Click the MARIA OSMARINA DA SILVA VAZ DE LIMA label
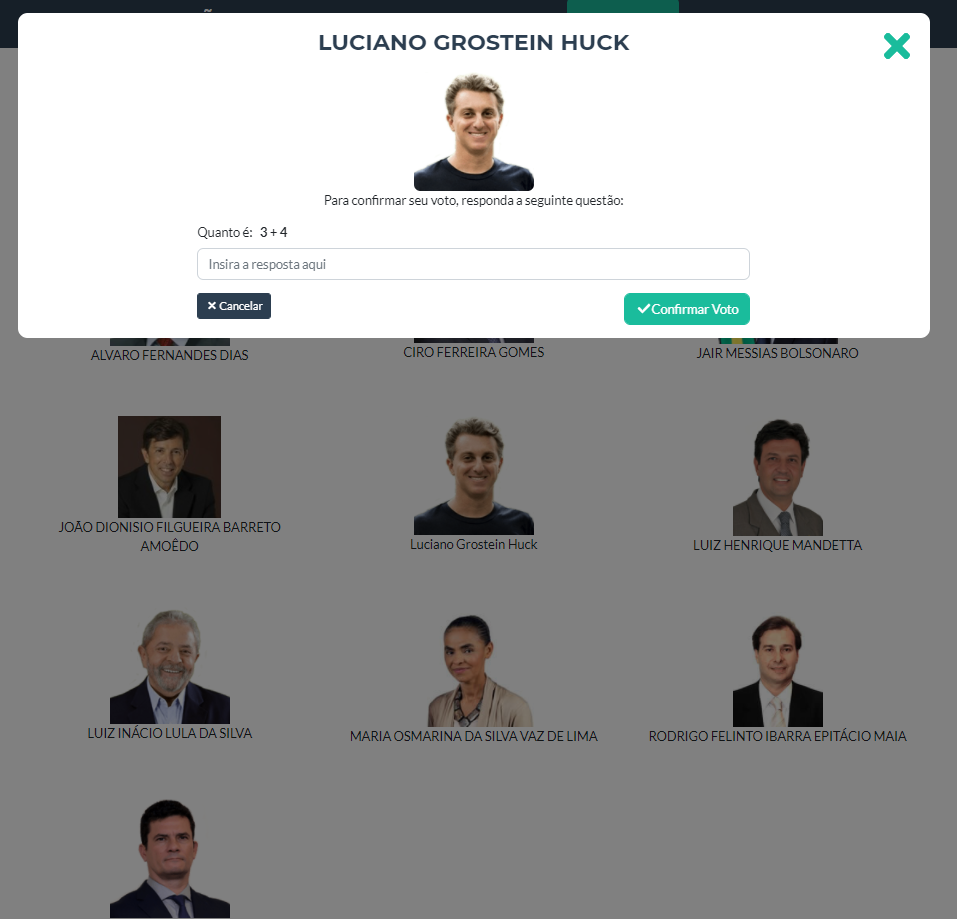The width and height of the screenshot is (957, 919). (474, 737)
